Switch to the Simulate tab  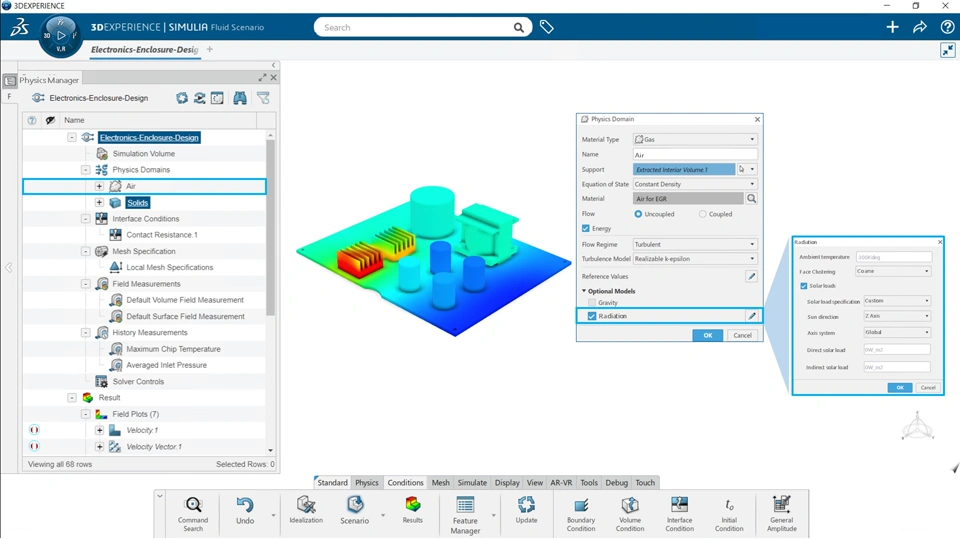click(x=472, y=482)
